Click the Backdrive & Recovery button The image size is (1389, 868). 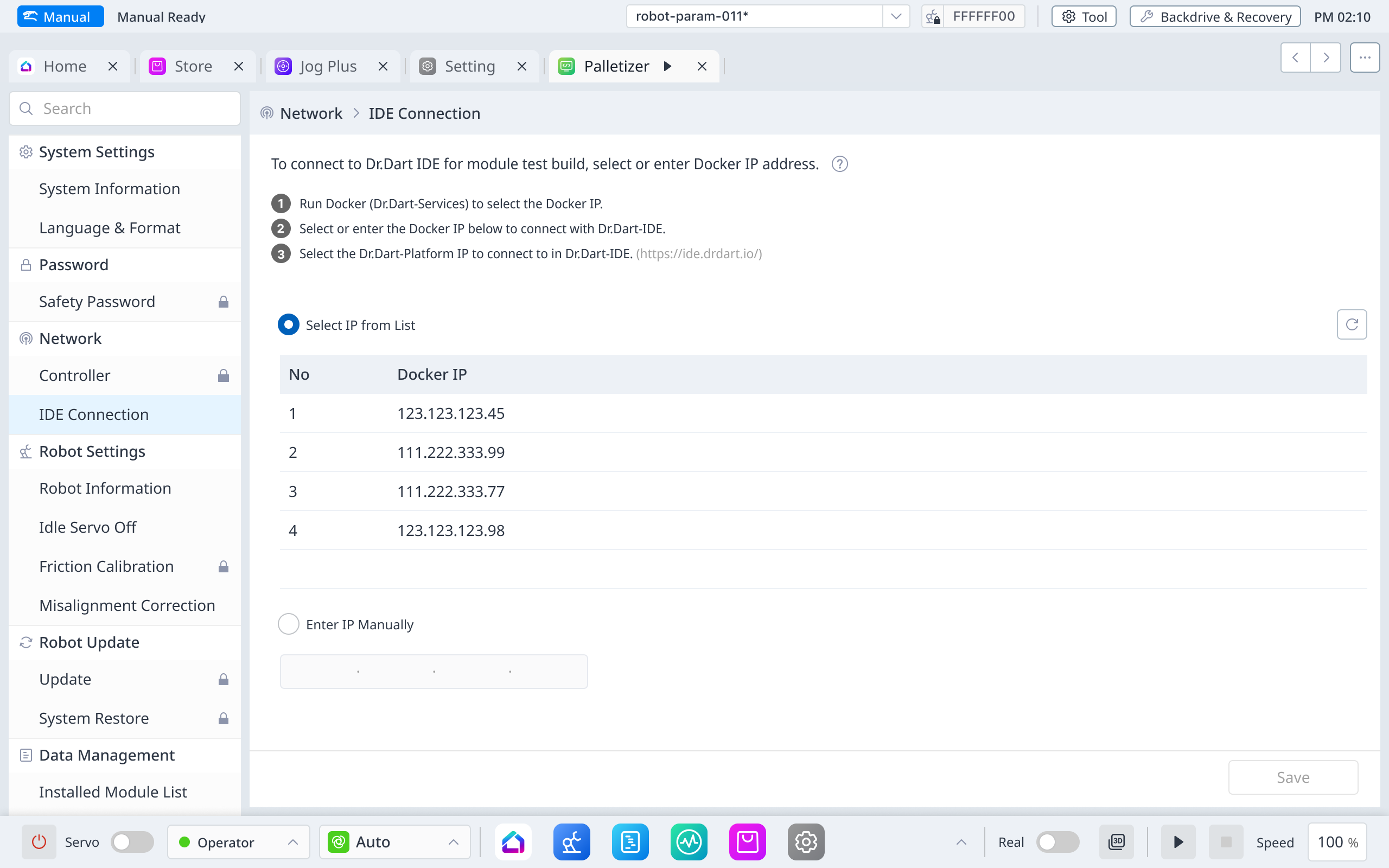(1215, 17)
